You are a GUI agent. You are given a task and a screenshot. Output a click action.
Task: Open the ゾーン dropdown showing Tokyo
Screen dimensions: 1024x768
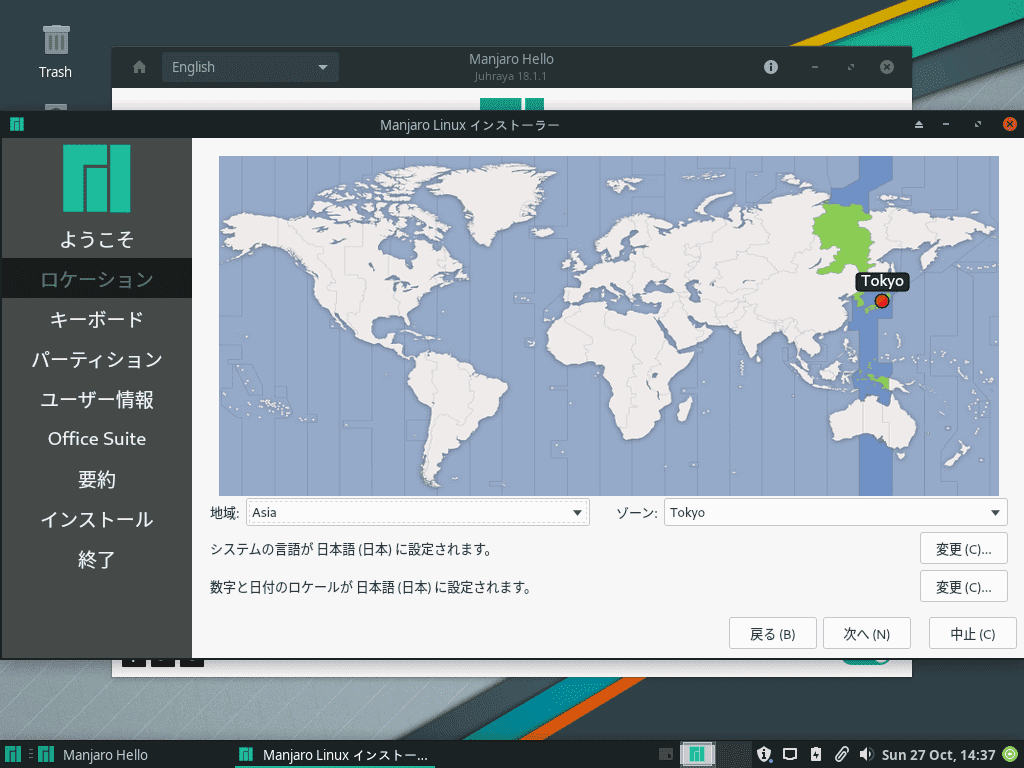[835, 513]
